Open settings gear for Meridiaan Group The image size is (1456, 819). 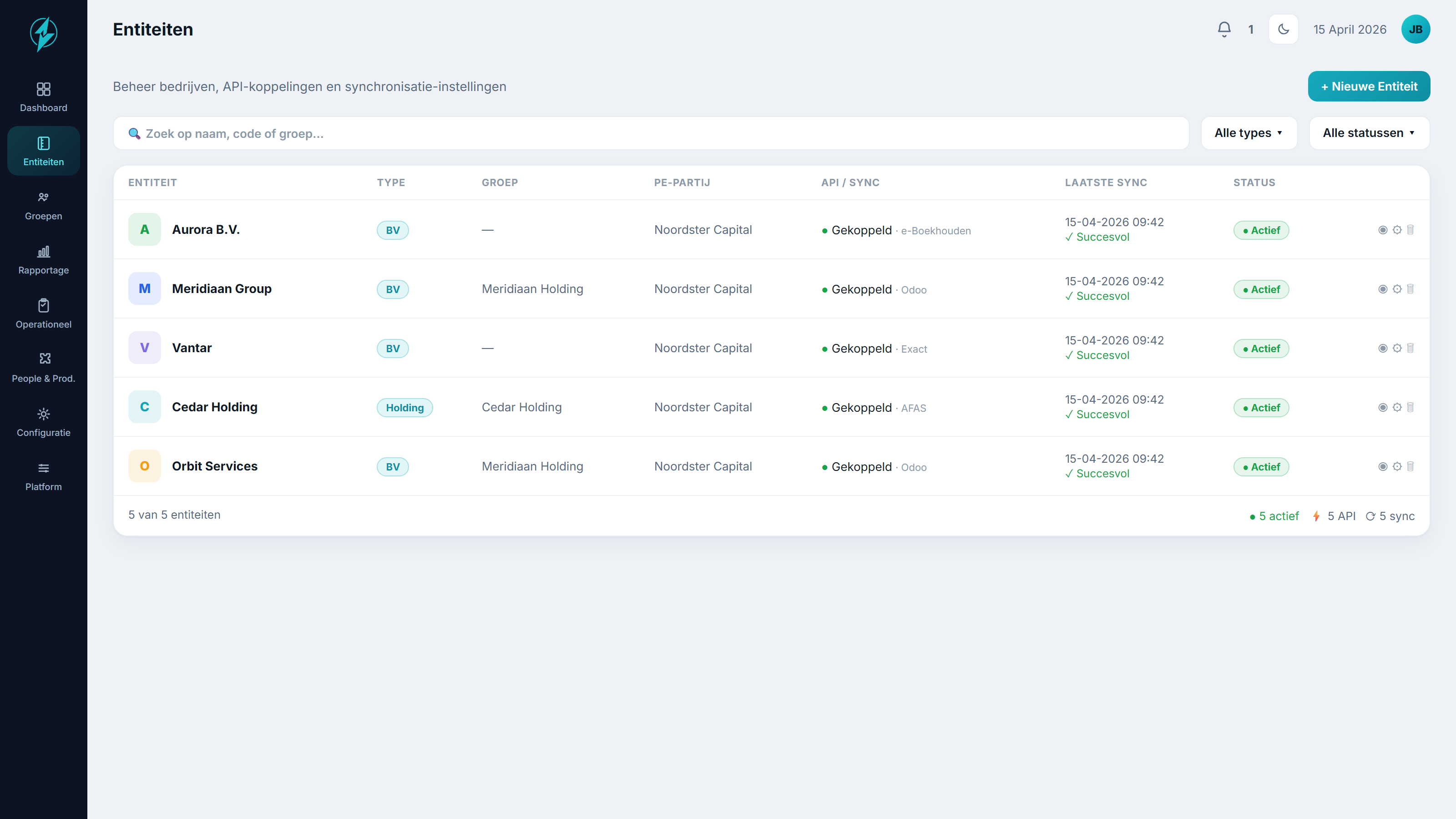tap(1397, 289)
